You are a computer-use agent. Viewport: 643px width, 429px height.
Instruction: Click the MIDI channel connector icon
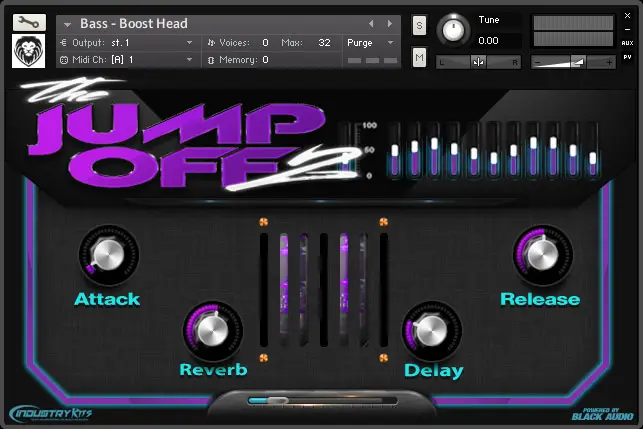tap(64, 60)
